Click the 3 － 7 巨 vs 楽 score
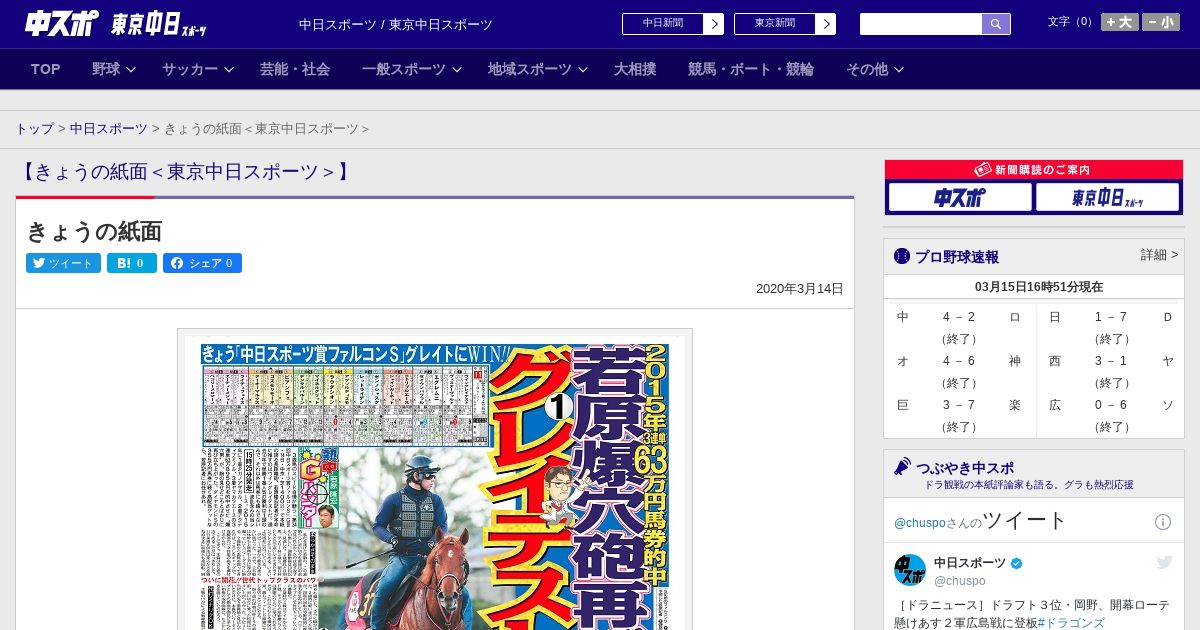1200x630 pixels. click(958, 405)
